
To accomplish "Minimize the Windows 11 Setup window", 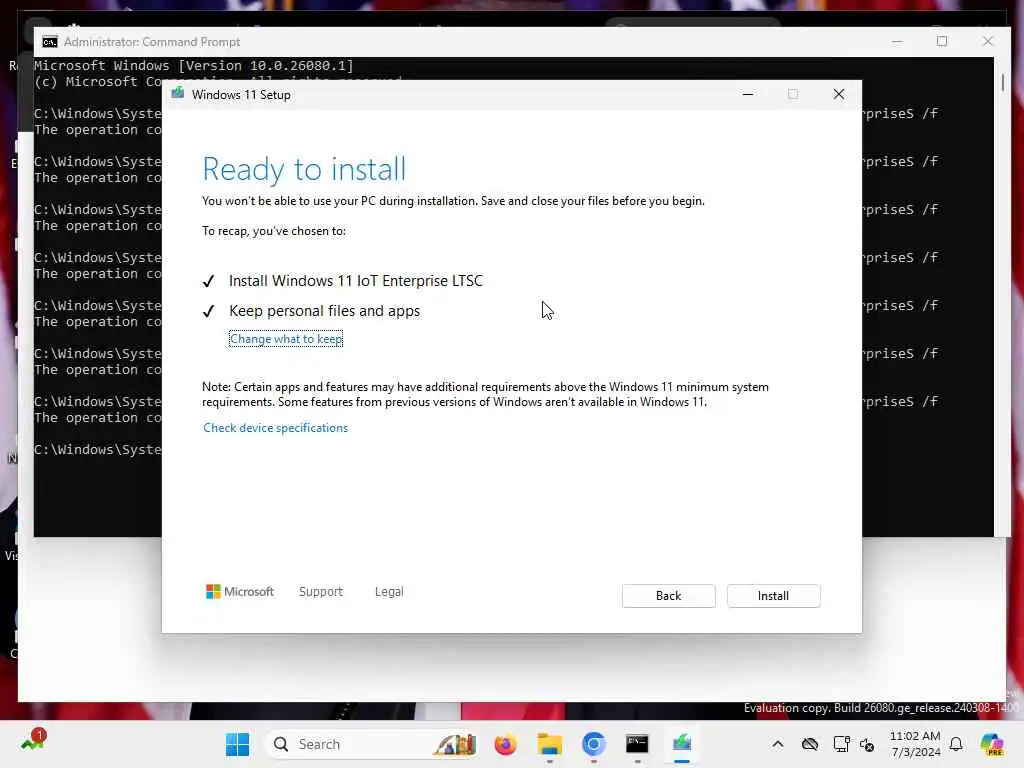I will 748,94.
